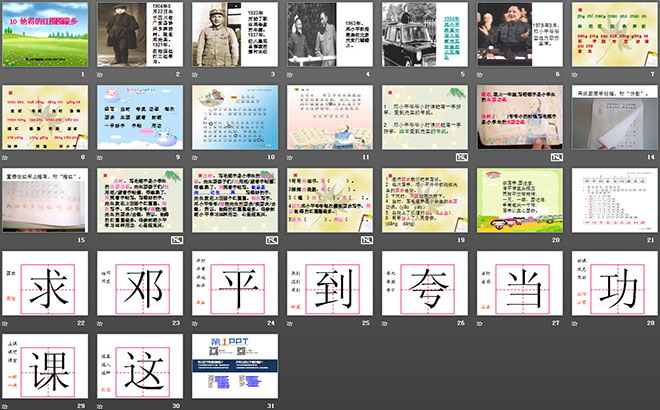
Task: Click the animation star icon under slide 28
Action: coord(574,323)
